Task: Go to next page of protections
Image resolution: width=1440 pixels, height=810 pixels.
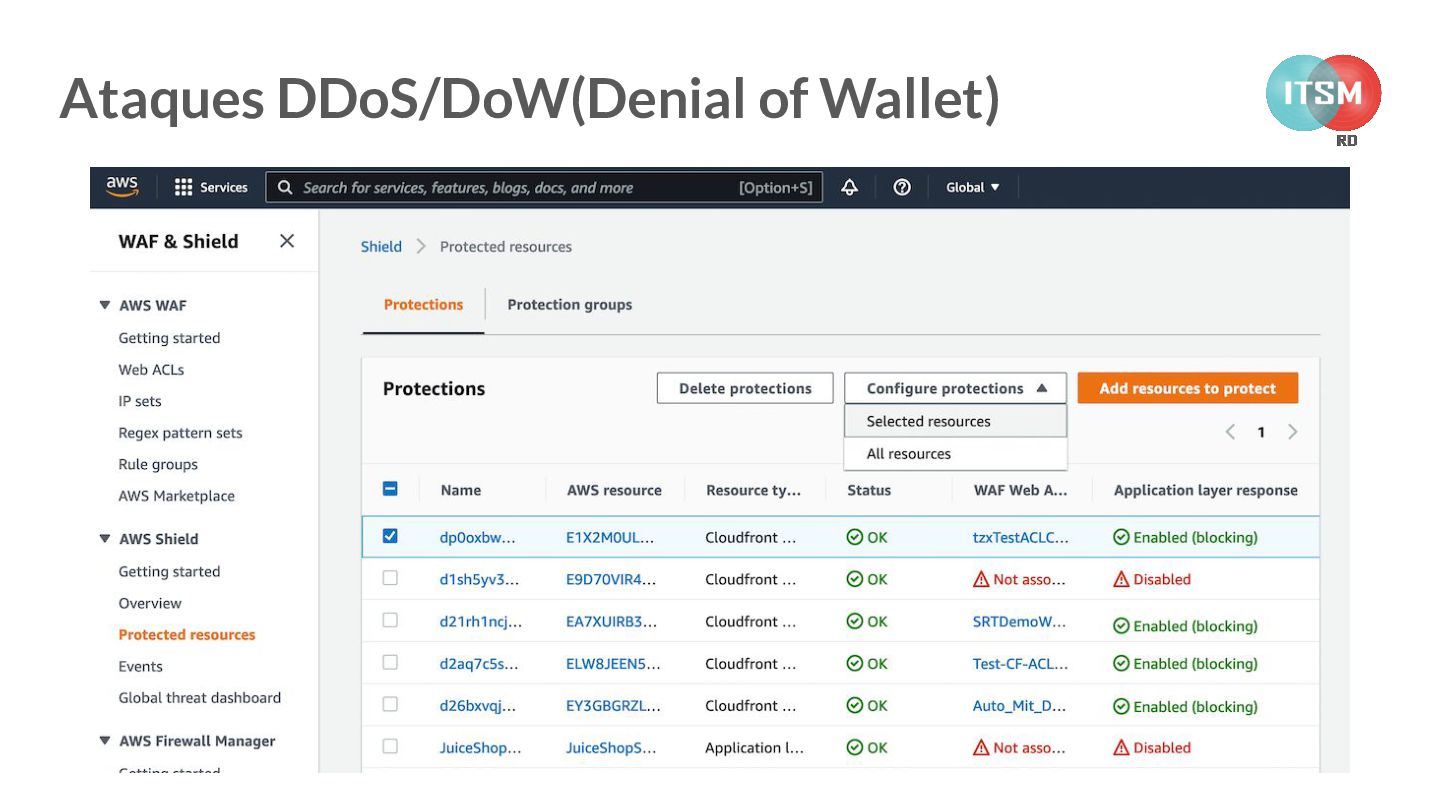Action: point(1293,432)
